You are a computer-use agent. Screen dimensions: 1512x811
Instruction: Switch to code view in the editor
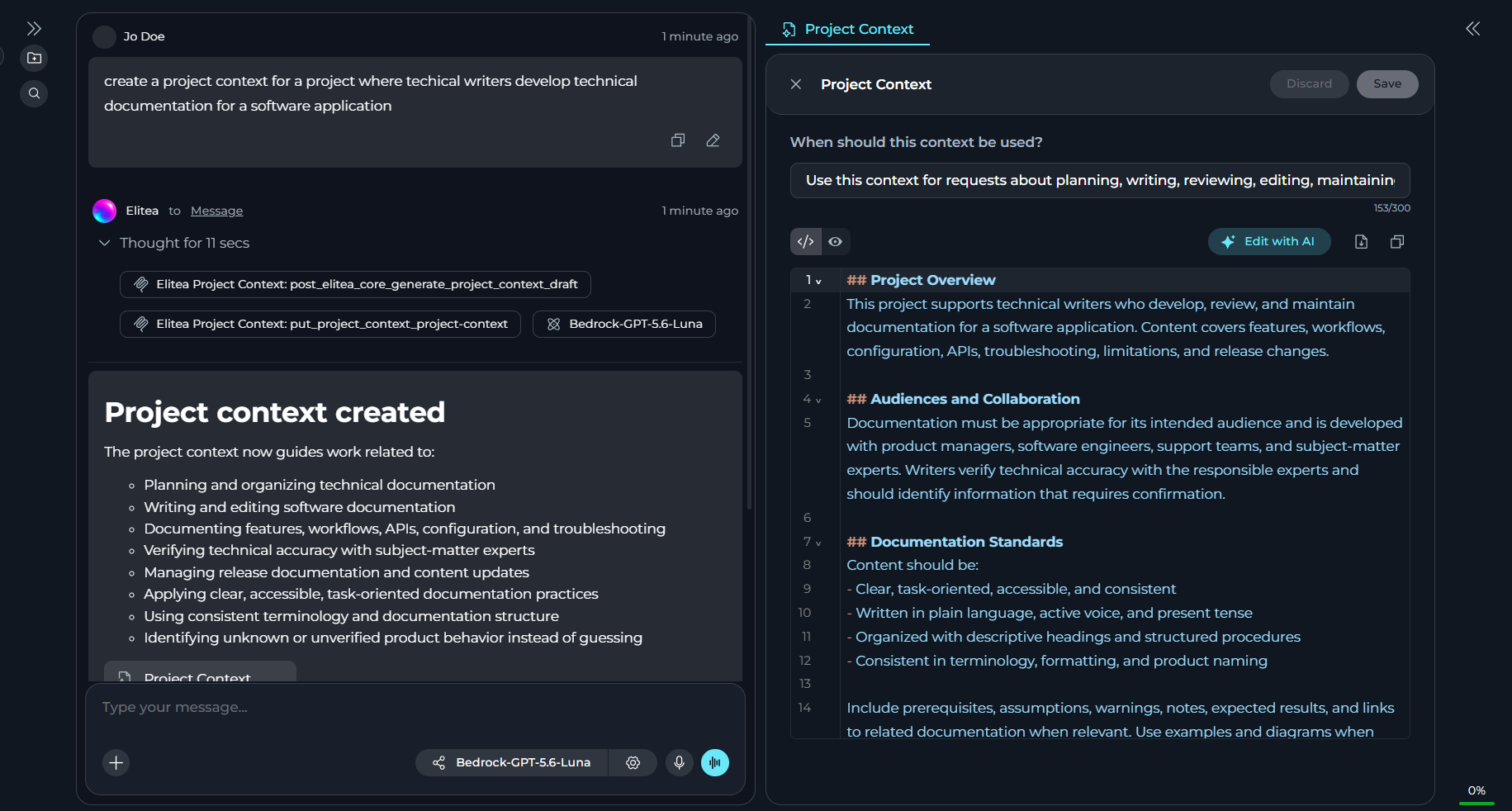(x=806, y=242)
